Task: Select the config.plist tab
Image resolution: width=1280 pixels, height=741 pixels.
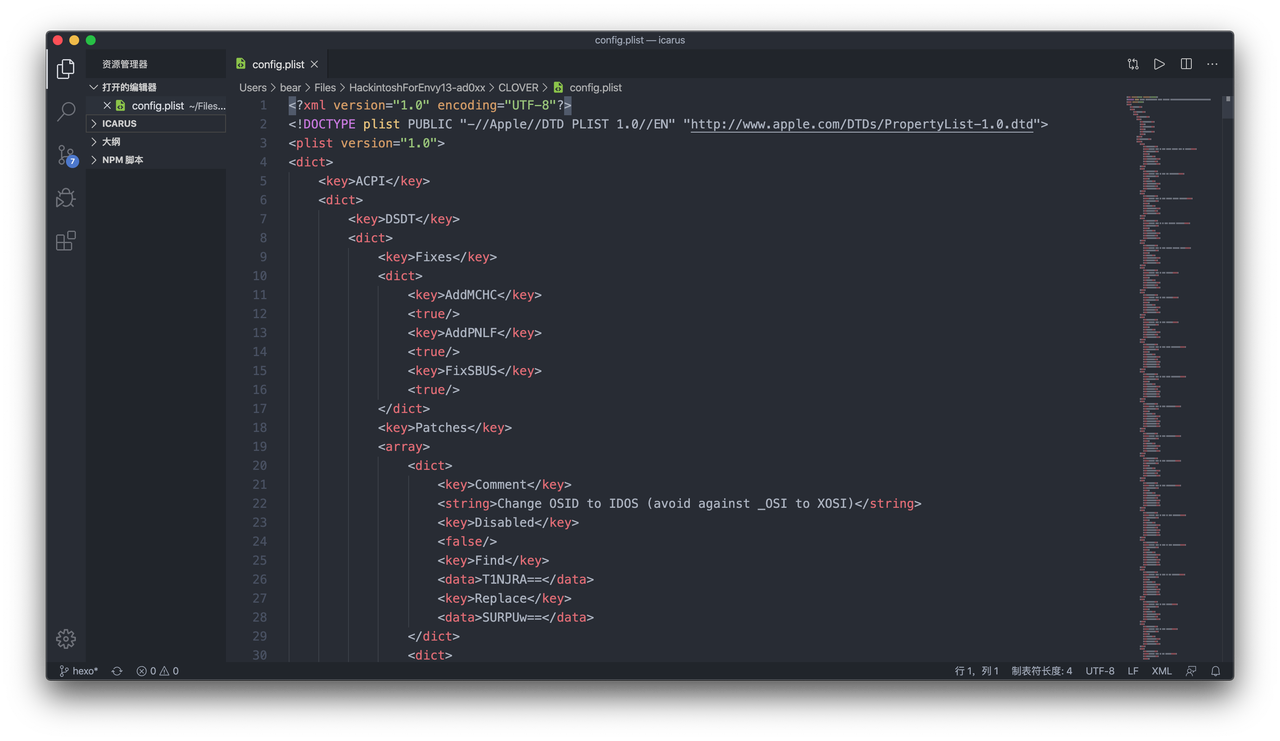Action: click(277, 64)
